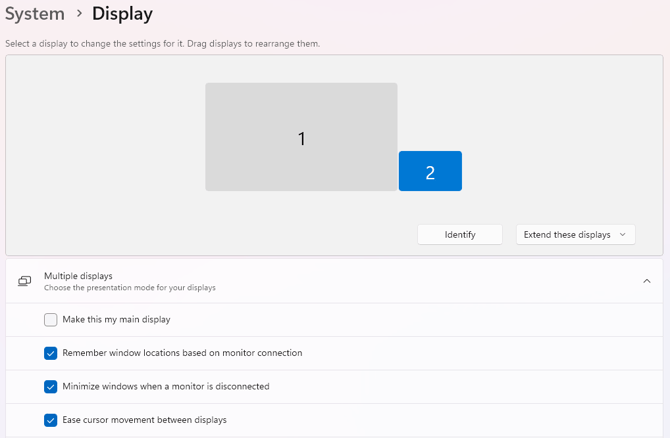Click the breadcrumb chevron after System
The width and height of the screenshot is (670, 438).
(x=79, y=14)
